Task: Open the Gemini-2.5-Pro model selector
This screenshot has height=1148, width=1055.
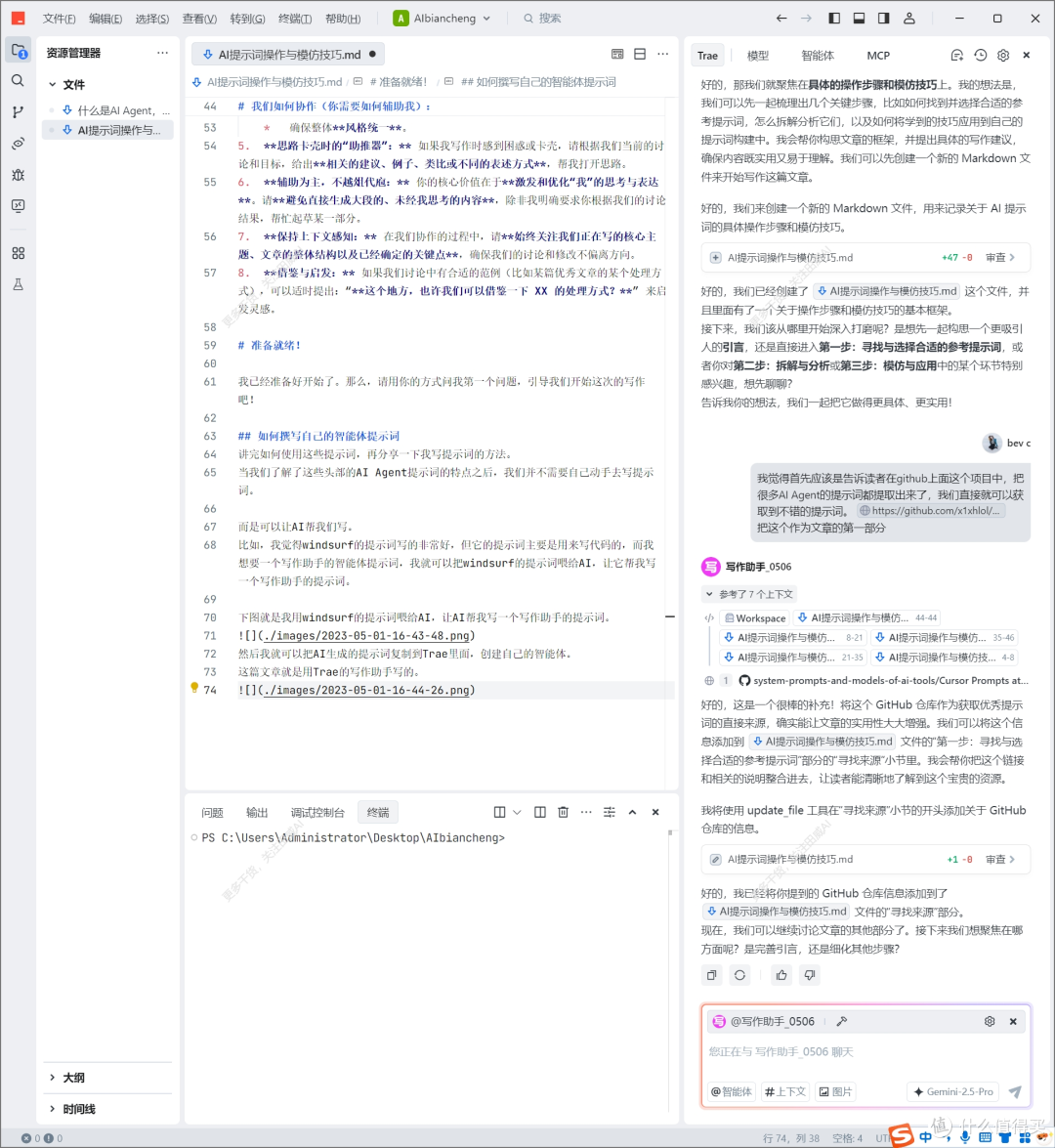Action: [x=954, y=1091]
